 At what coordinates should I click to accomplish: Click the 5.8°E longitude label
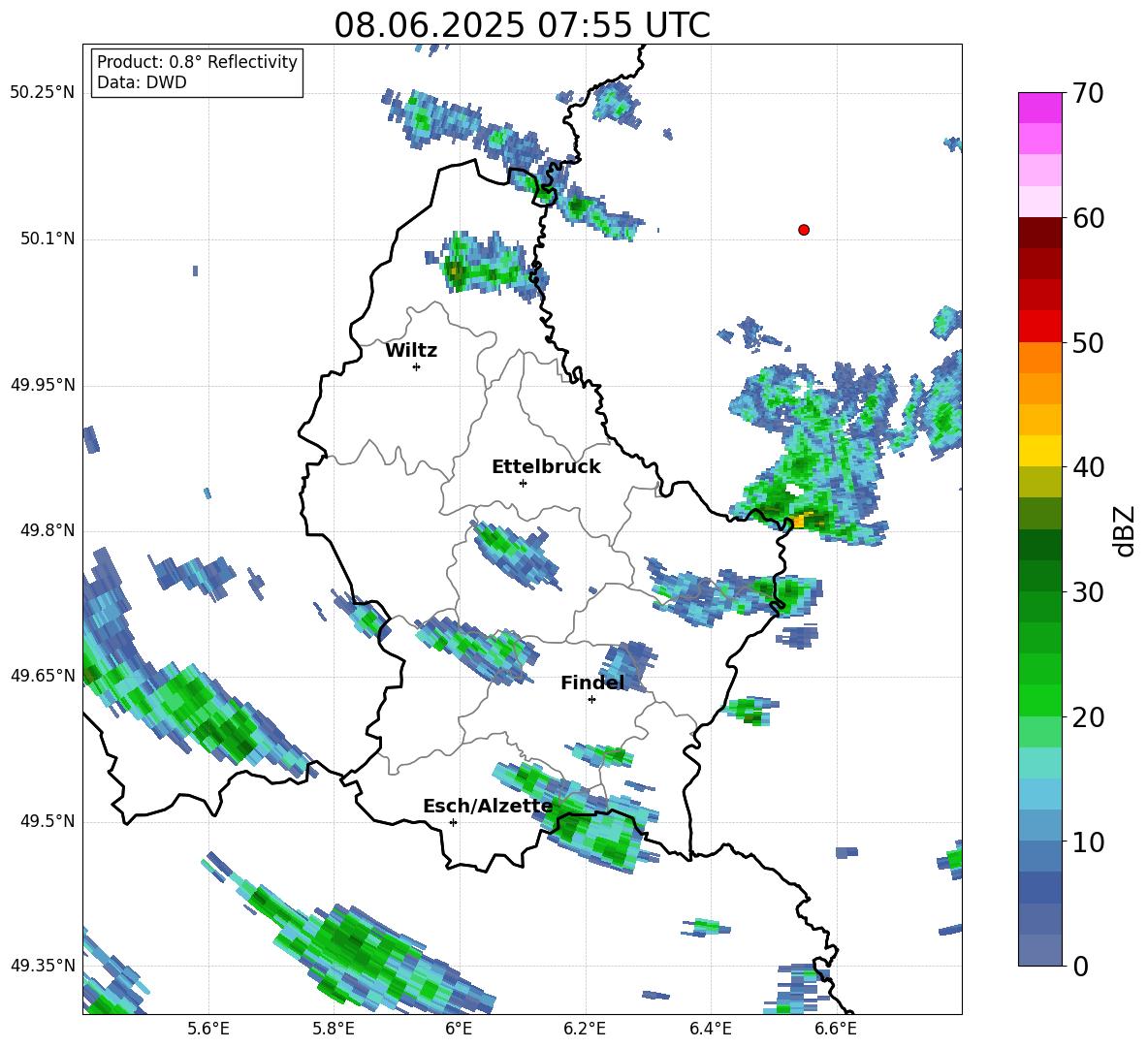334,1029
